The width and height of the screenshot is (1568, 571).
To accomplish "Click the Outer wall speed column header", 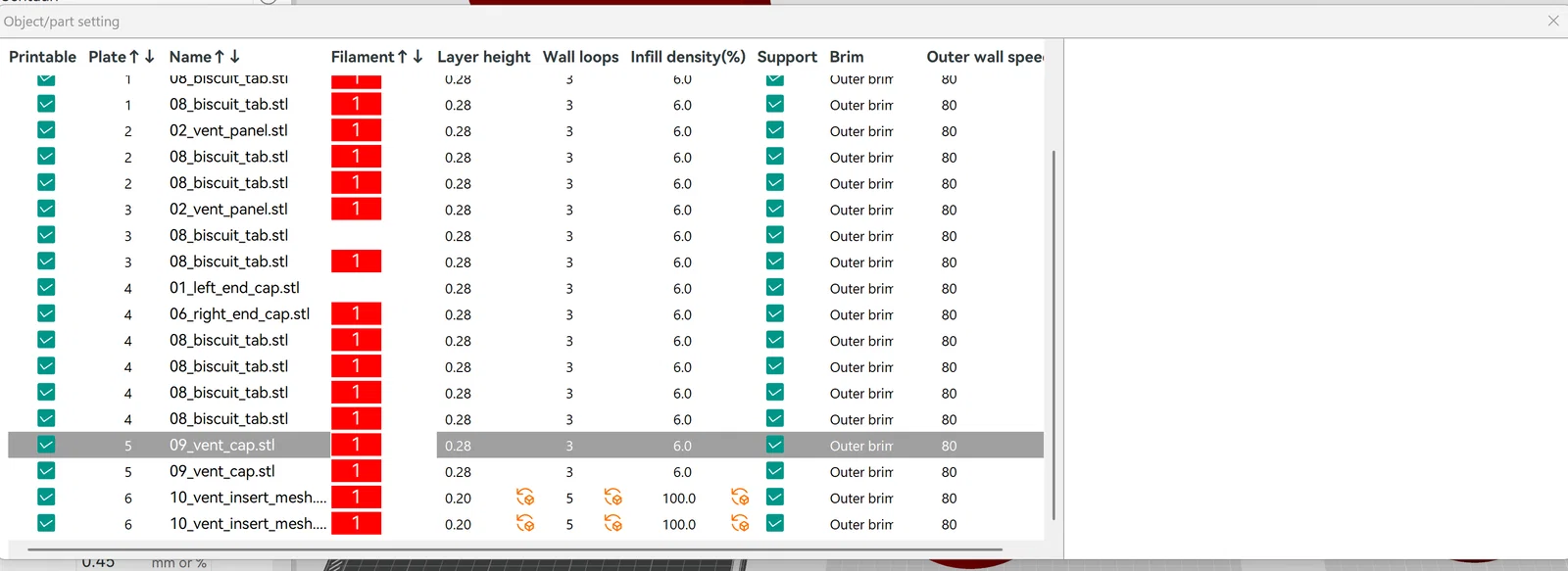I will 985,57.
